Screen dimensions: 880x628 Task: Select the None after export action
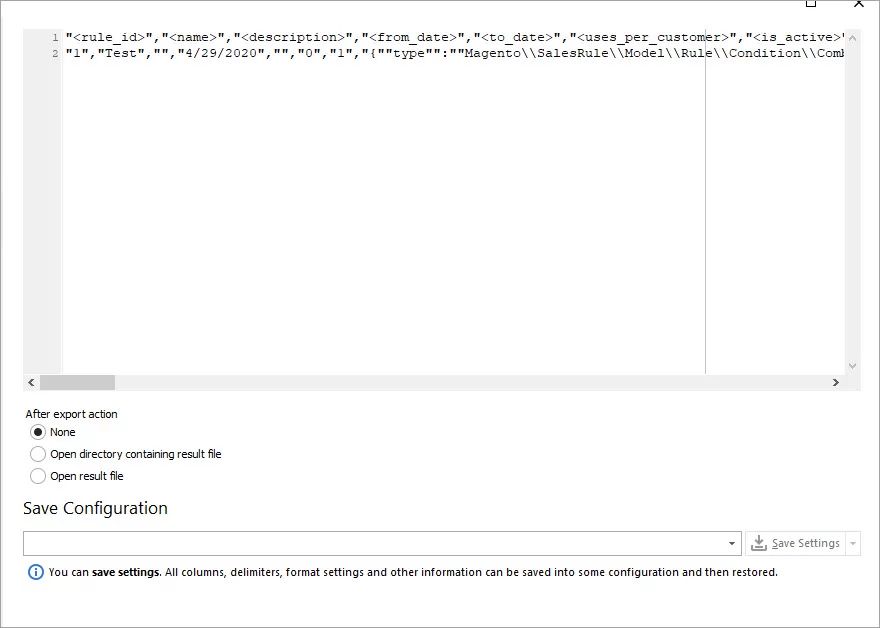(x=38, y=432)
